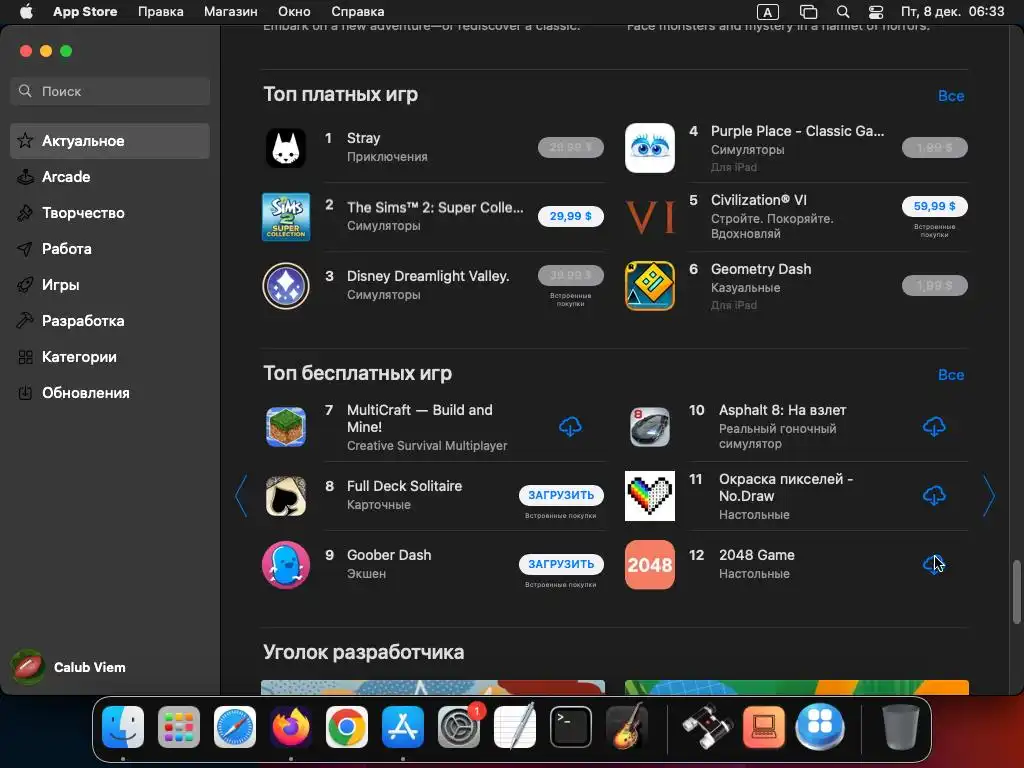
Task: Click ЗАГРУЗИТЬ for Goober Dash
Action: (x=561, y=564)
